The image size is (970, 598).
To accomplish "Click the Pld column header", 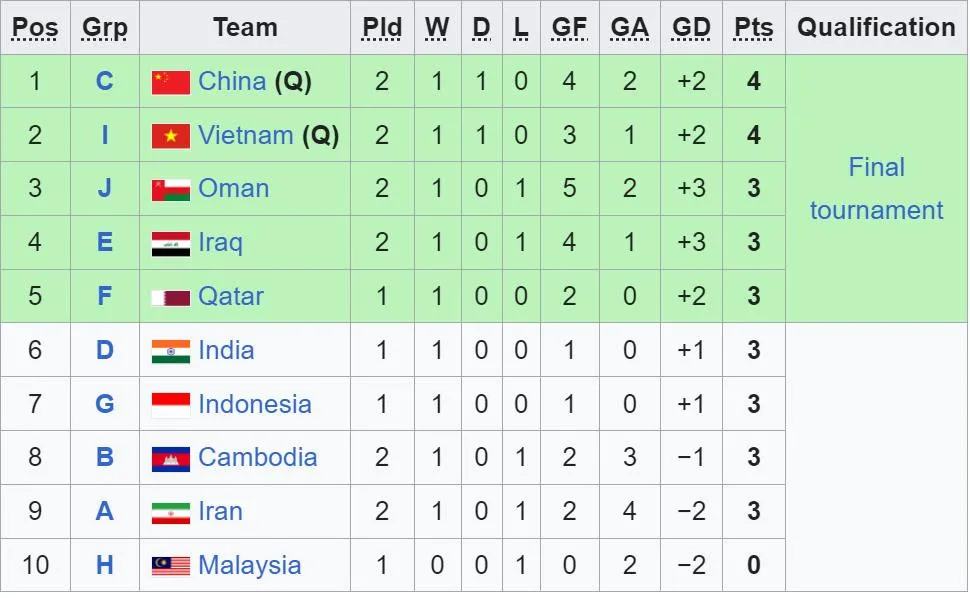I will 382,27.
